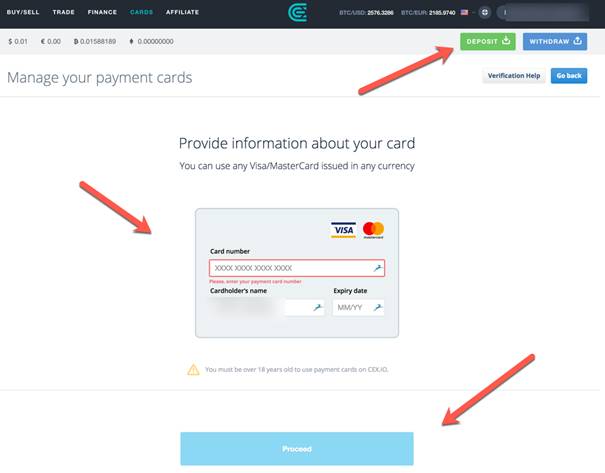Select the Cards navigation item
This screenshot has height=473, width=605.
click(x=142, y=12)
